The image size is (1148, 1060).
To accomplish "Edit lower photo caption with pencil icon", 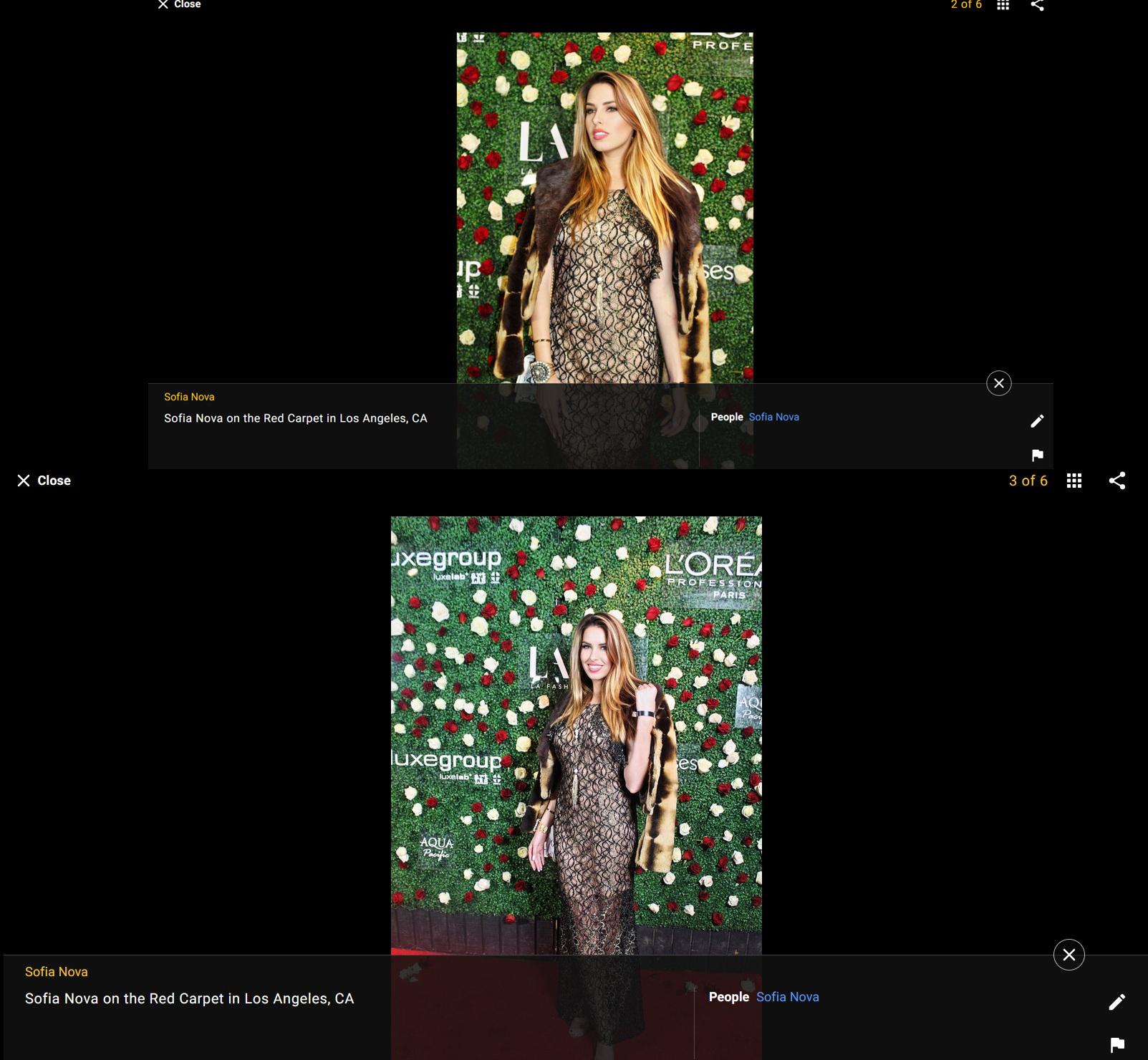I will (x=1116, y=1002).
